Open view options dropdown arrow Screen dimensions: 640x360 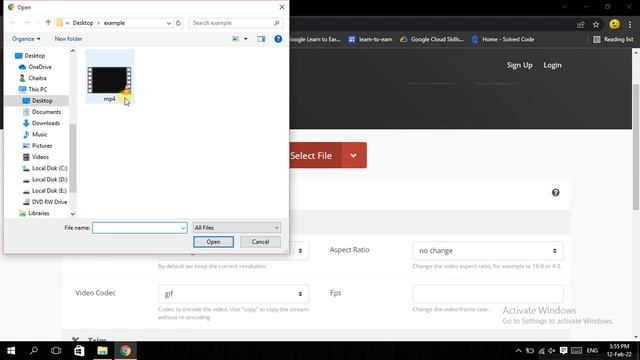click(246, 39)
